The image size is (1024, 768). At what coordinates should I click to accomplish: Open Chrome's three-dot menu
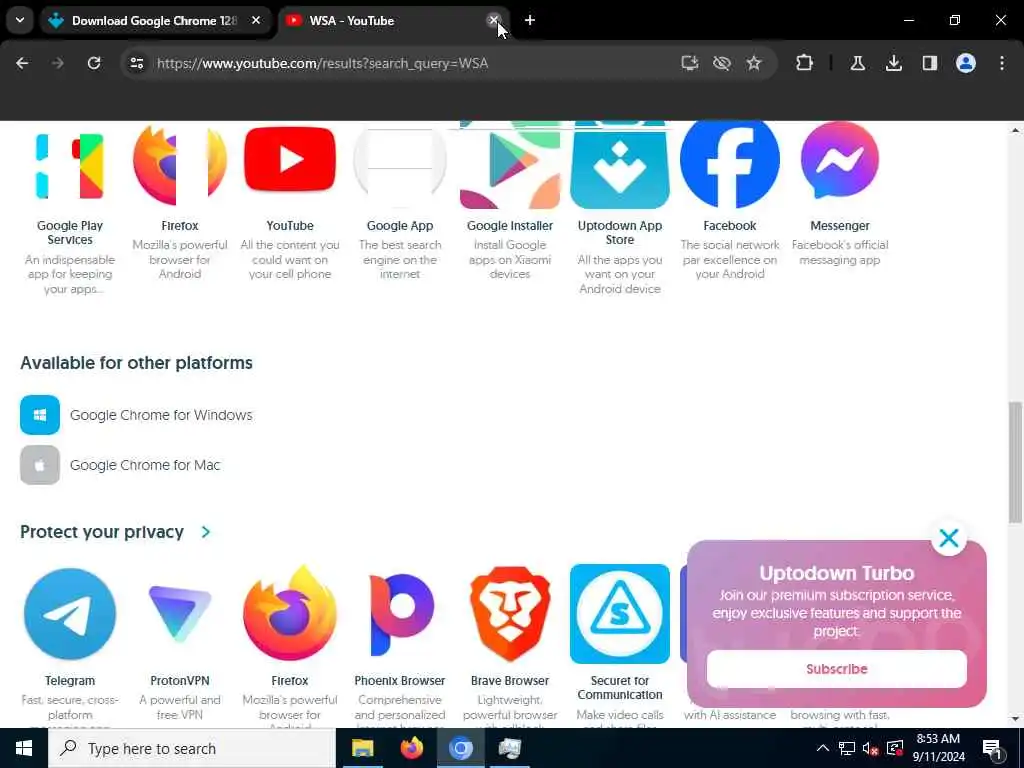point(1002,63)
